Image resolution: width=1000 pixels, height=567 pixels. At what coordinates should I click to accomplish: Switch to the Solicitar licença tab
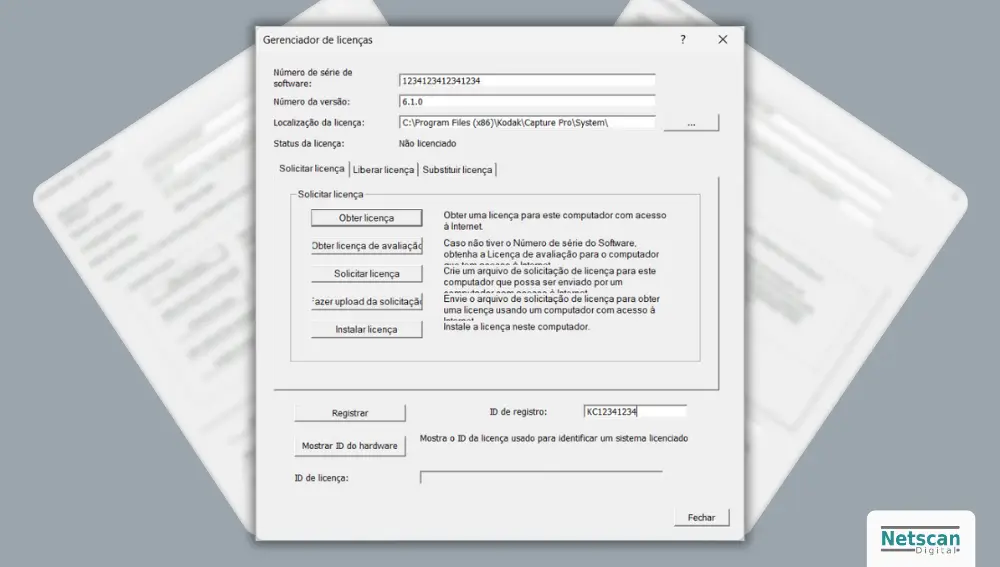point(312,168)
